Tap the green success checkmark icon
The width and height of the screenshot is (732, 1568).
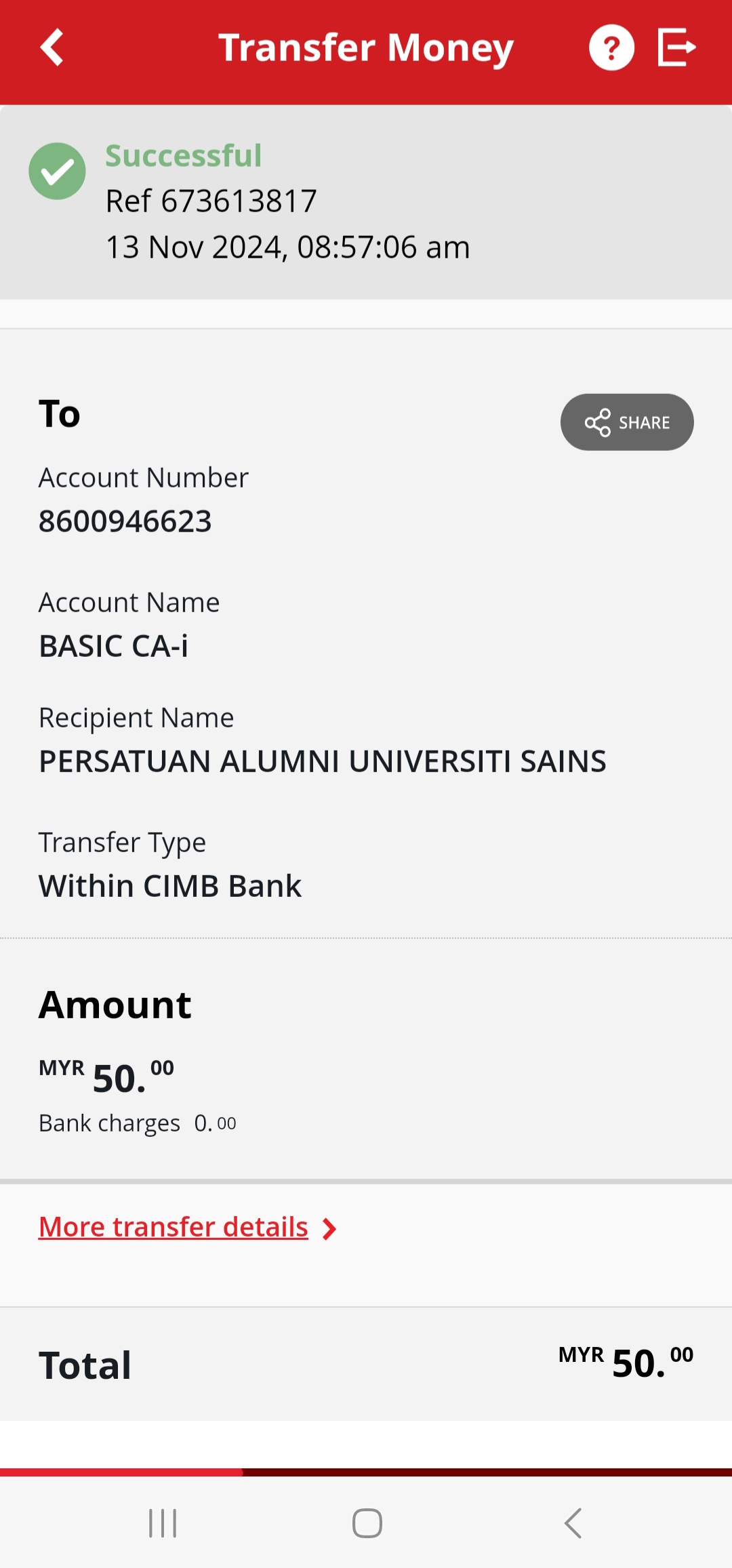57,171
